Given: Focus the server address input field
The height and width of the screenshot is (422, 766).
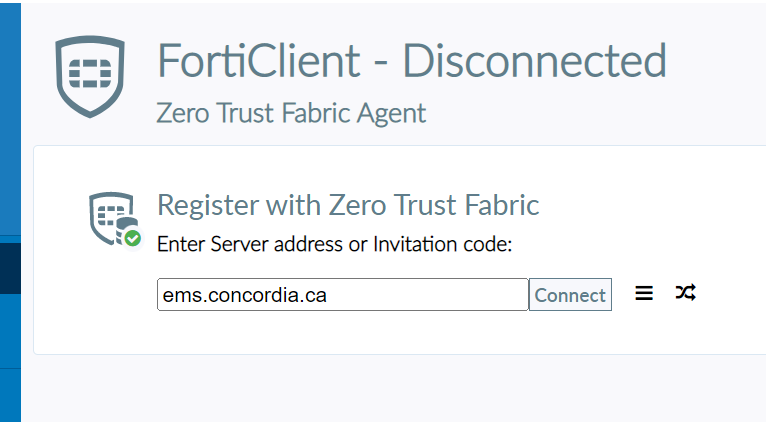Looking at the screenshot, I should (342, 295).
